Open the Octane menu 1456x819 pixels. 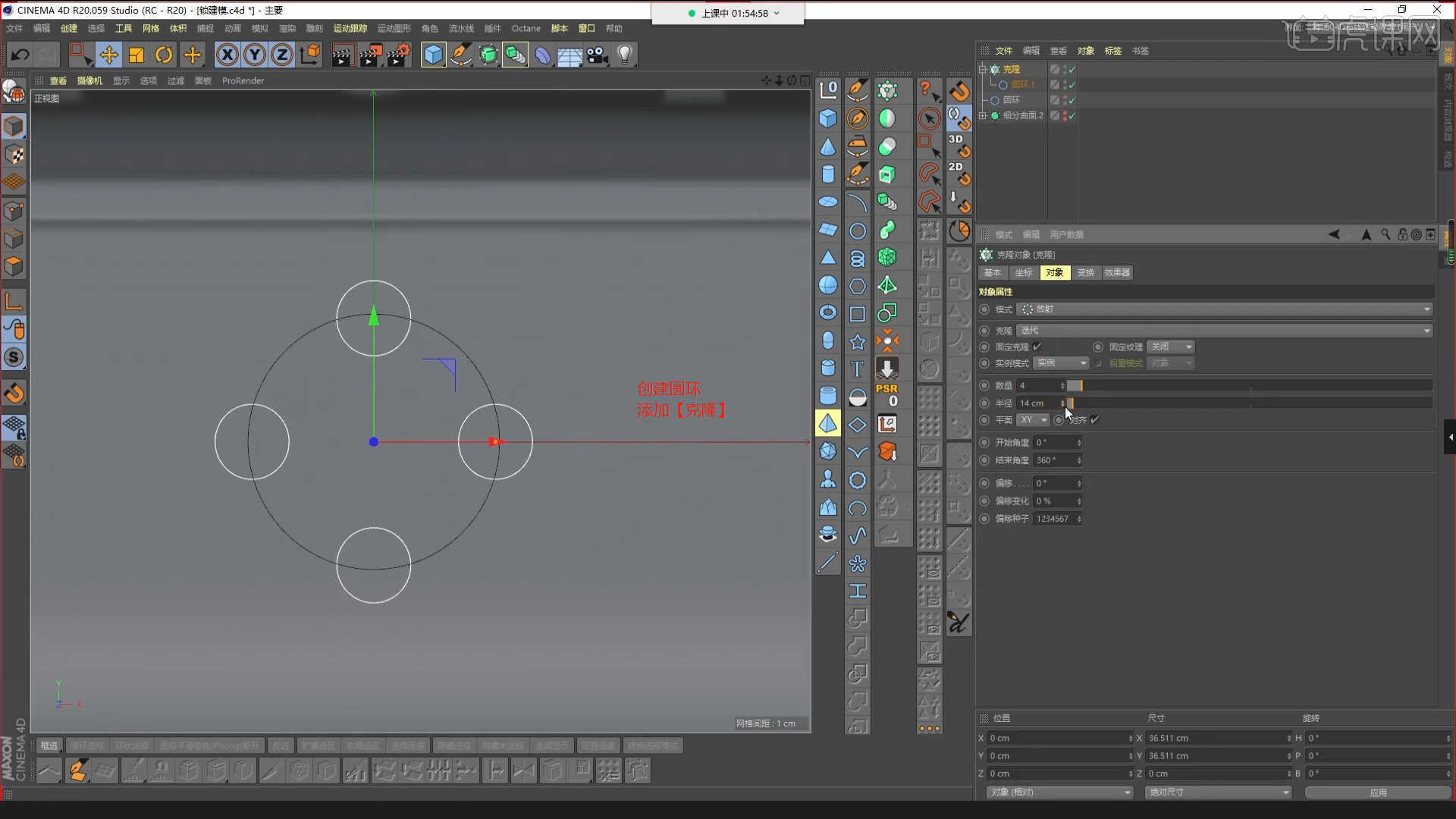pos(526,28)
